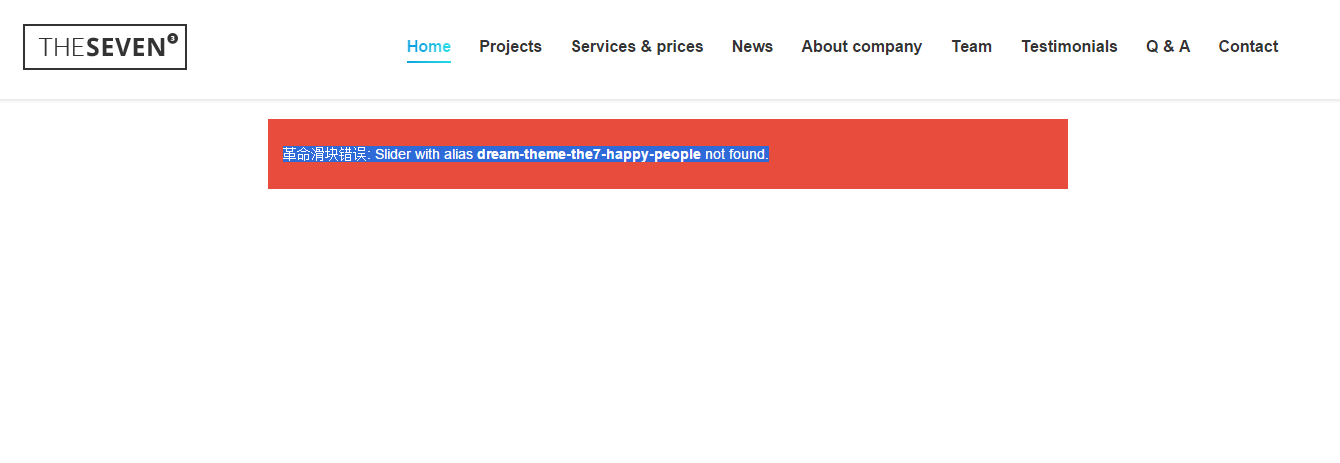Image resolution: width=1340 pixels, height=463 pixels.
Task: Open the Q & A page
Action: [x=1167, y=46]
